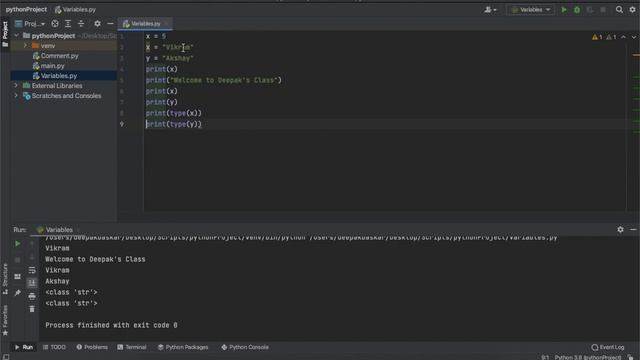This screenshot has height=360, width=640.
Task: Toggle the Favorites side tool window tab
Action: [x=5, y=320]
